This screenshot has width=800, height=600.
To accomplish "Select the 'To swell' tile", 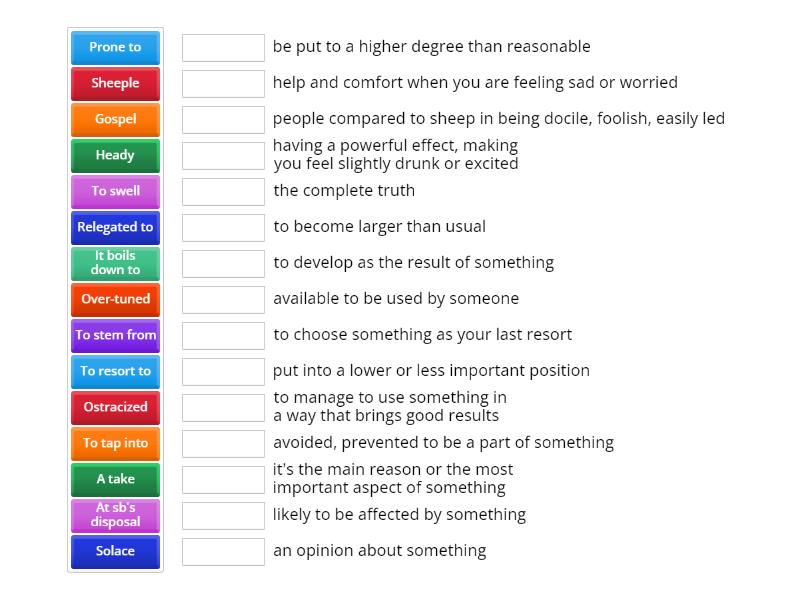I will pyautogui.click(x=115, y=191).
